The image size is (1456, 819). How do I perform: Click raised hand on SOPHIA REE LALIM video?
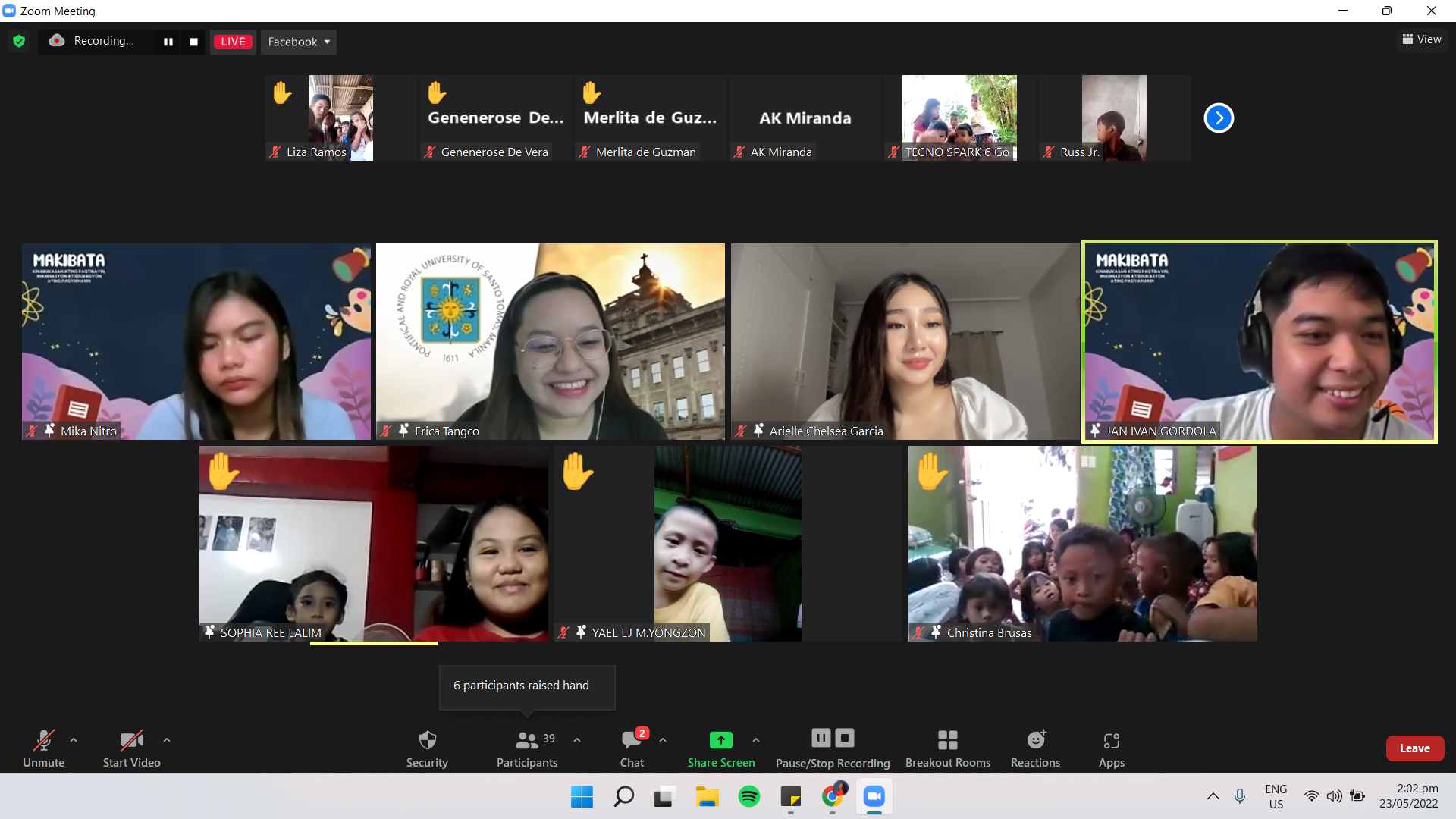(x=223, y=471)
